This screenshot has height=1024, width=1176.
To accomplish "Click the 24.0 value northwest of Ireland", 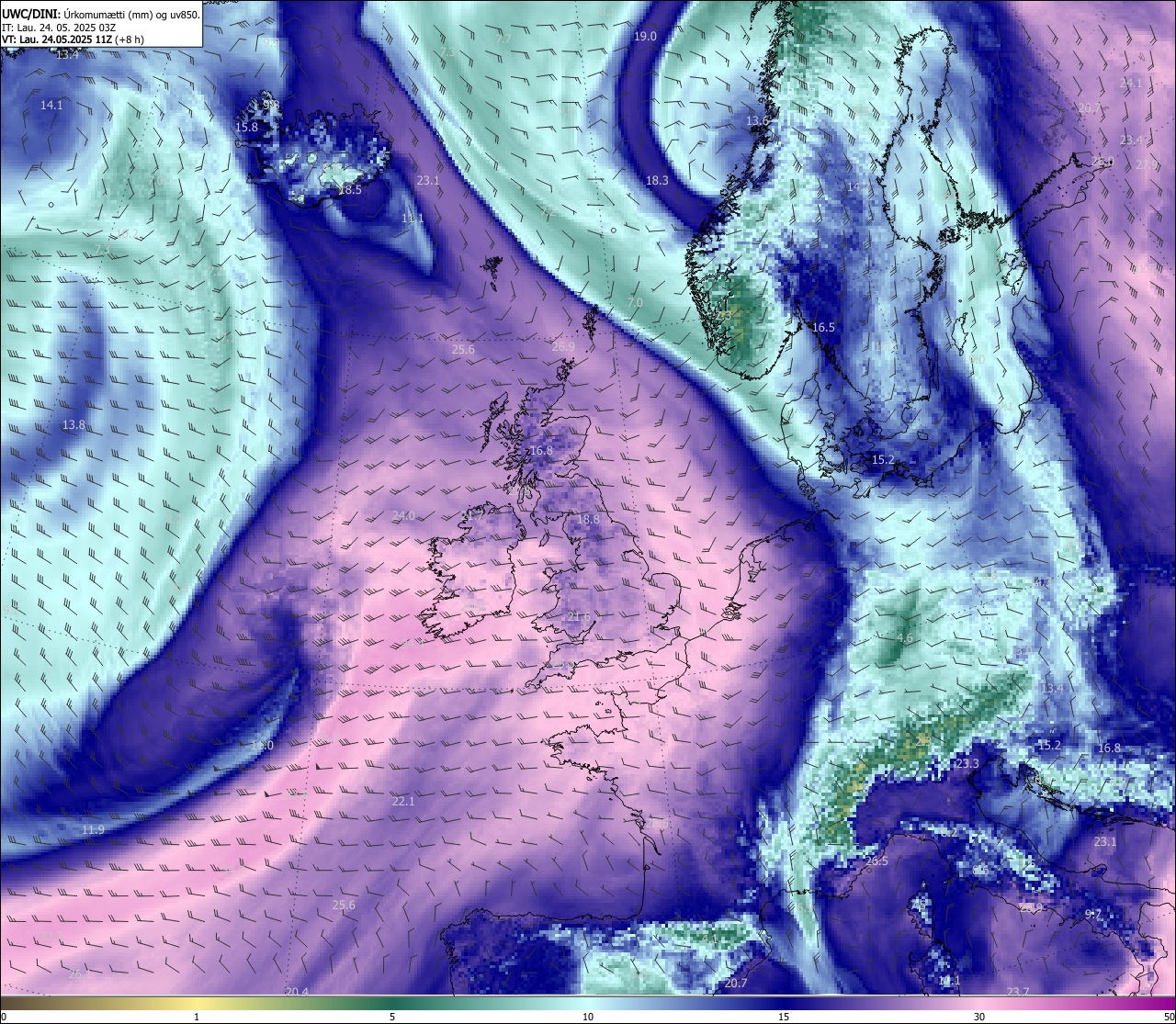I will point(403,516).
